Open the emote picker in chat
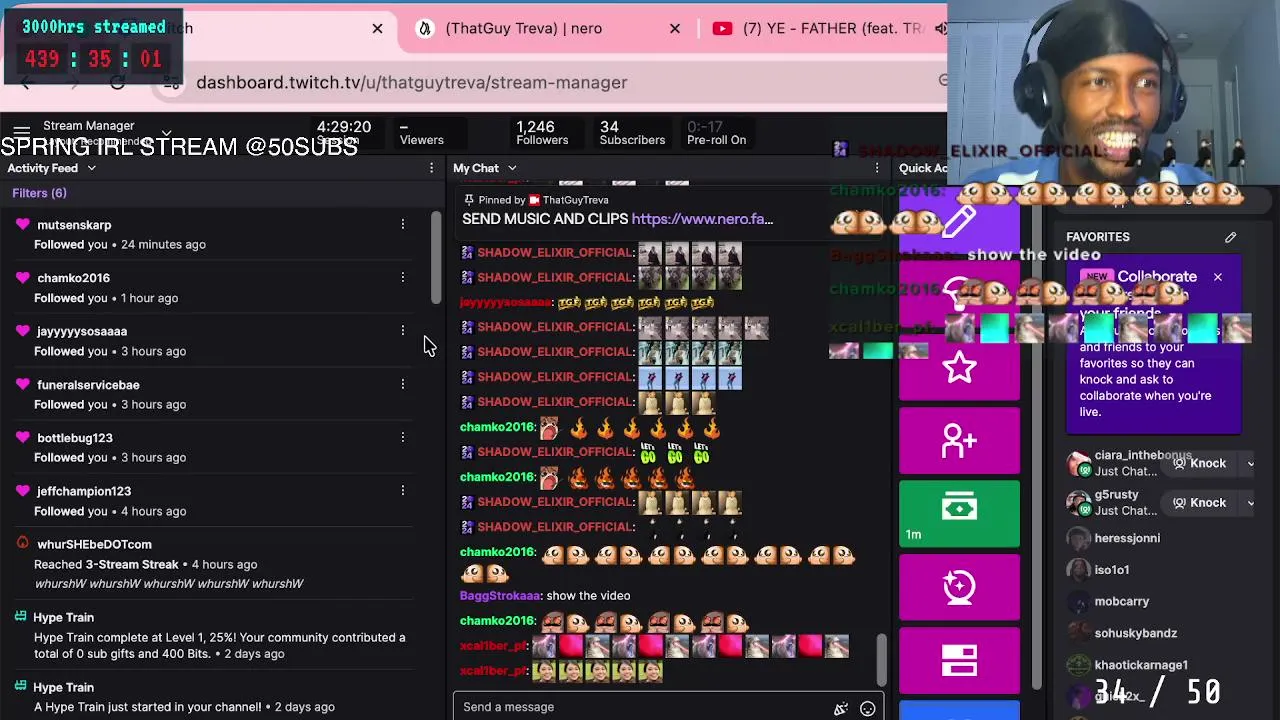 867,708
